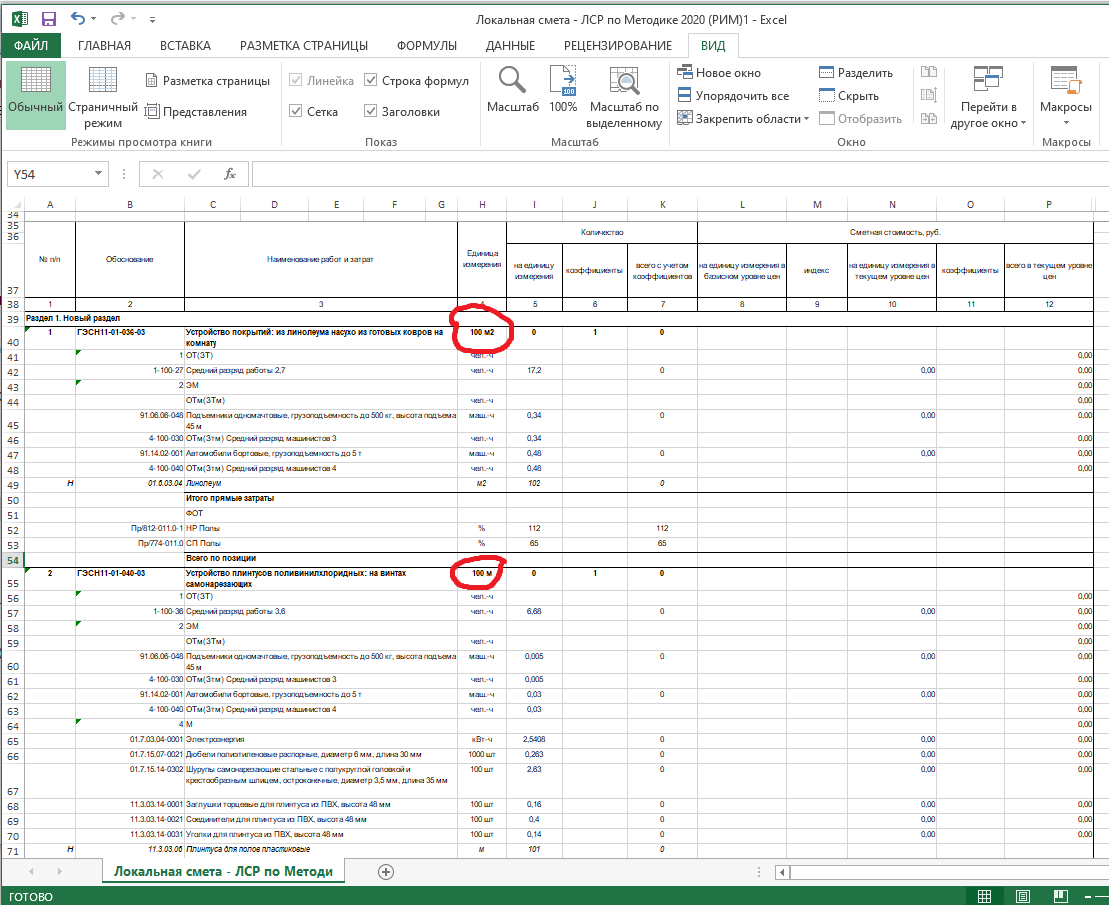The image size is (1109, 905).
Task: Click the cell reading ГЭСН11-01-040-03
Action: [x=129, y=578]
